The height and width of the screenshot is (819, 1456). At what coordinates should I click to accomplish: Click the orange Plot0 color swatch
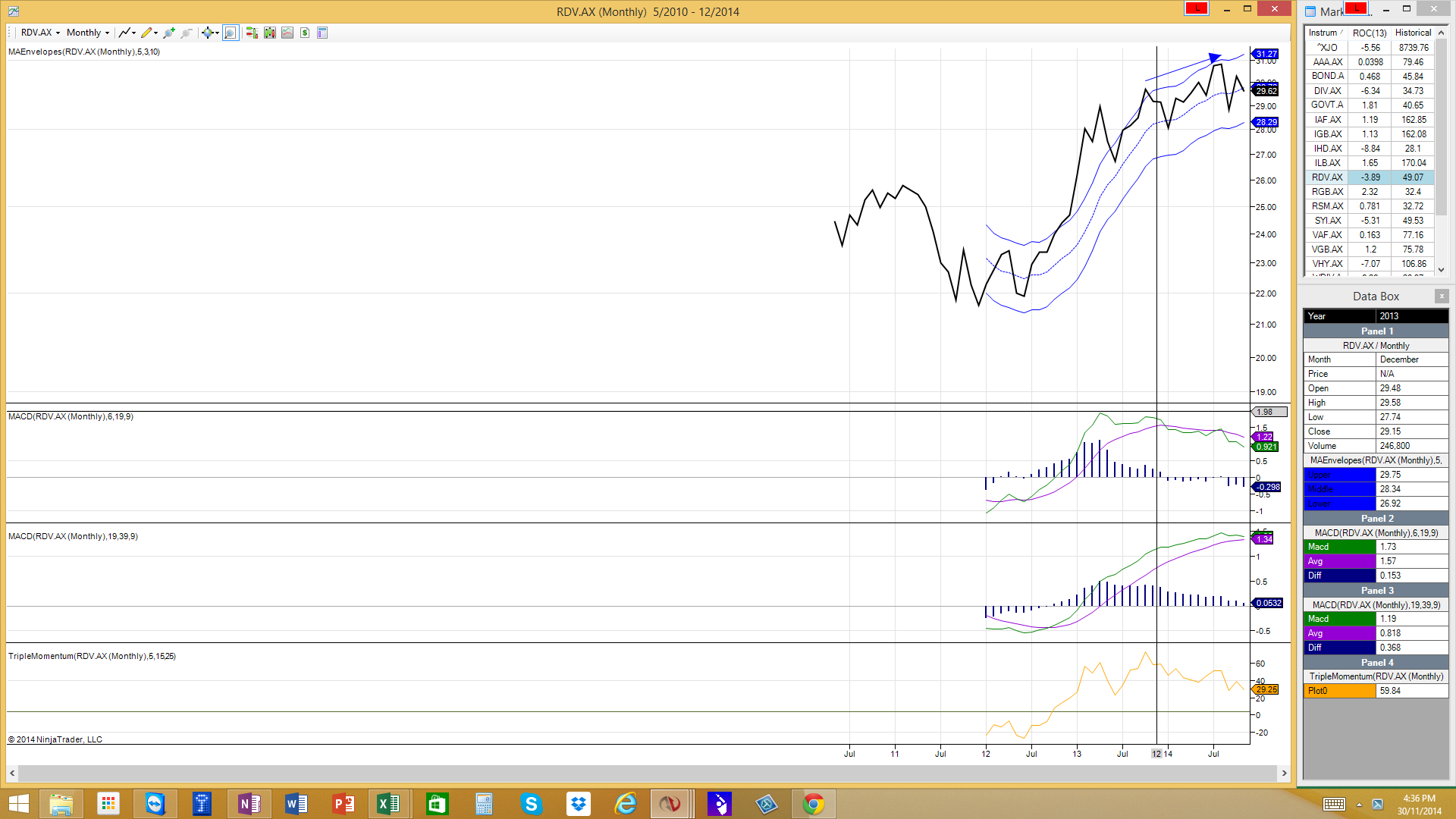(1338, 691)
